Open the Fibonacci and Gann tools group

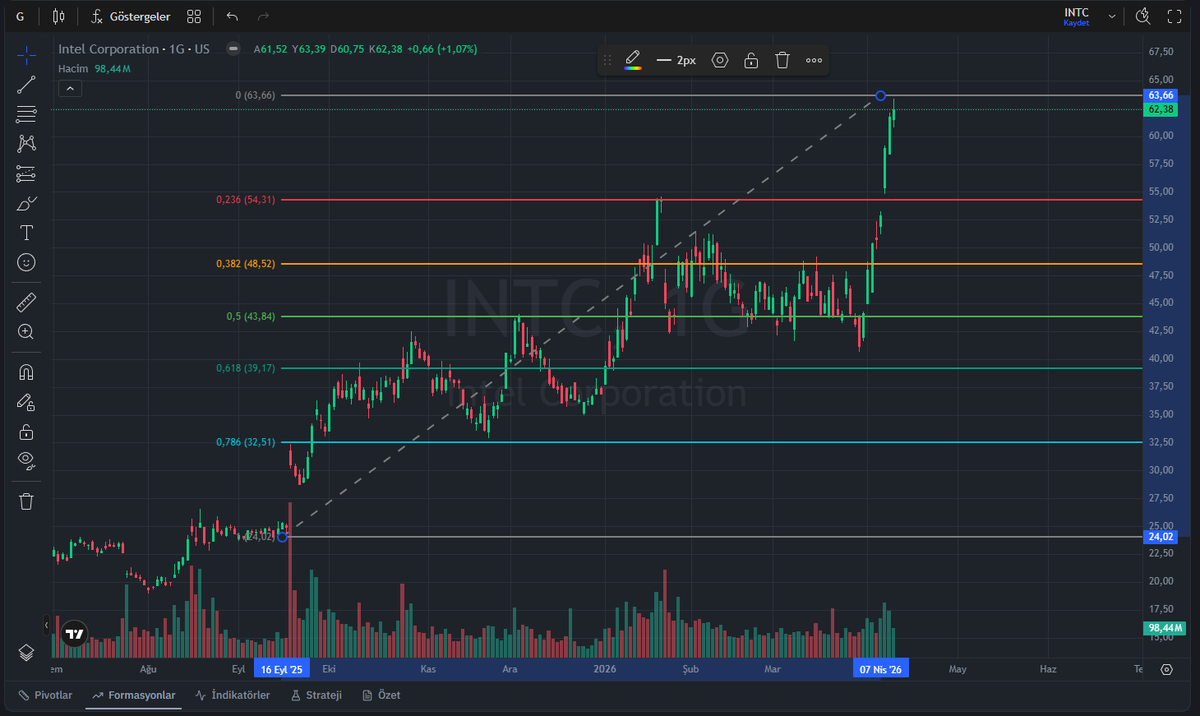[27, 114]
